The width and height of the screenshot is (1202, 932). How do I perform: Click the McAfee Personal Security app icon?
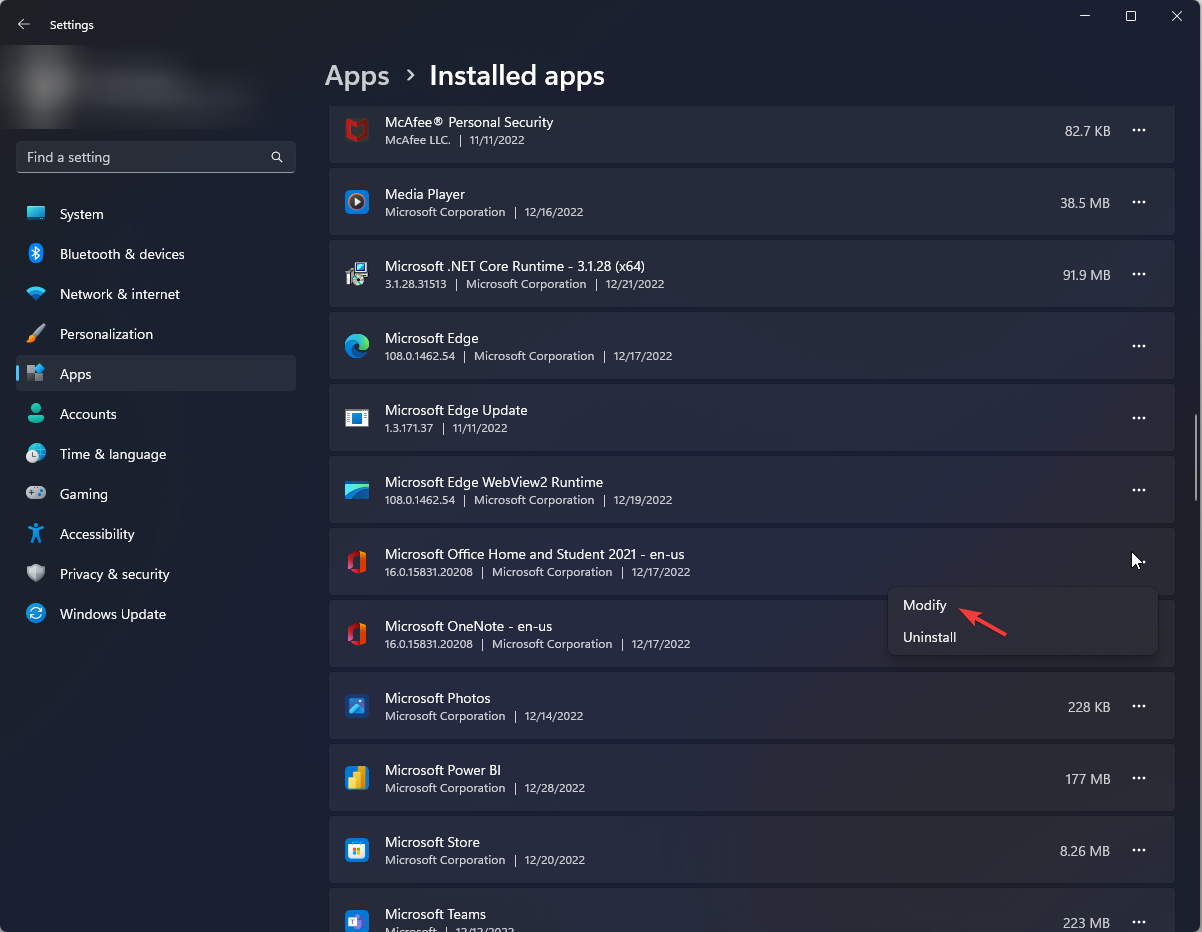(x=357, y=130)
